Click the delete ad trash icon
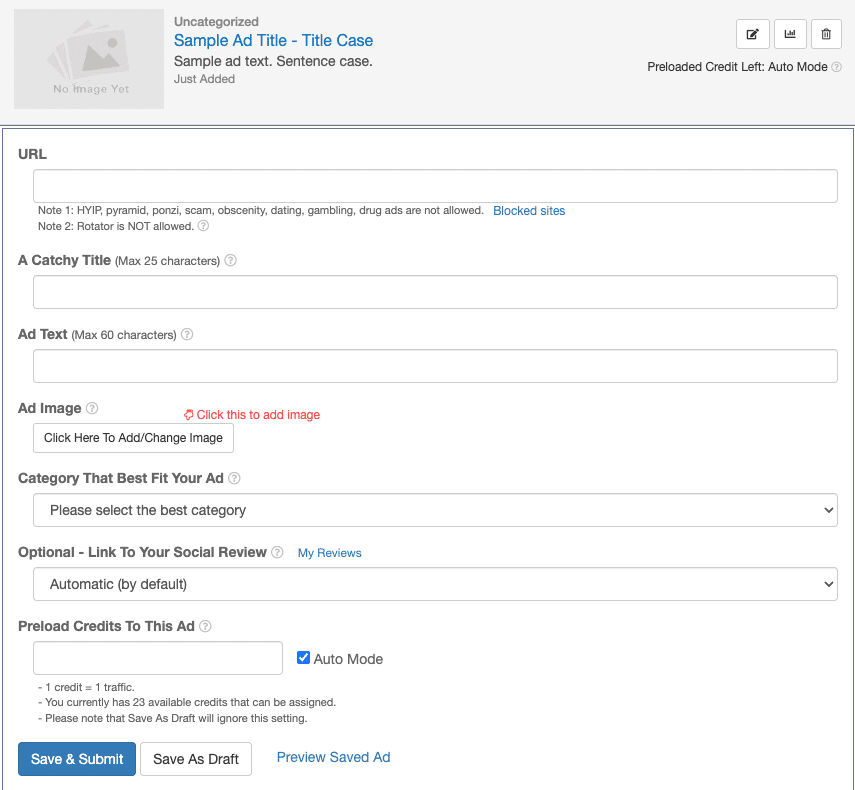This screenshot has width=855, height=790. 826,34
